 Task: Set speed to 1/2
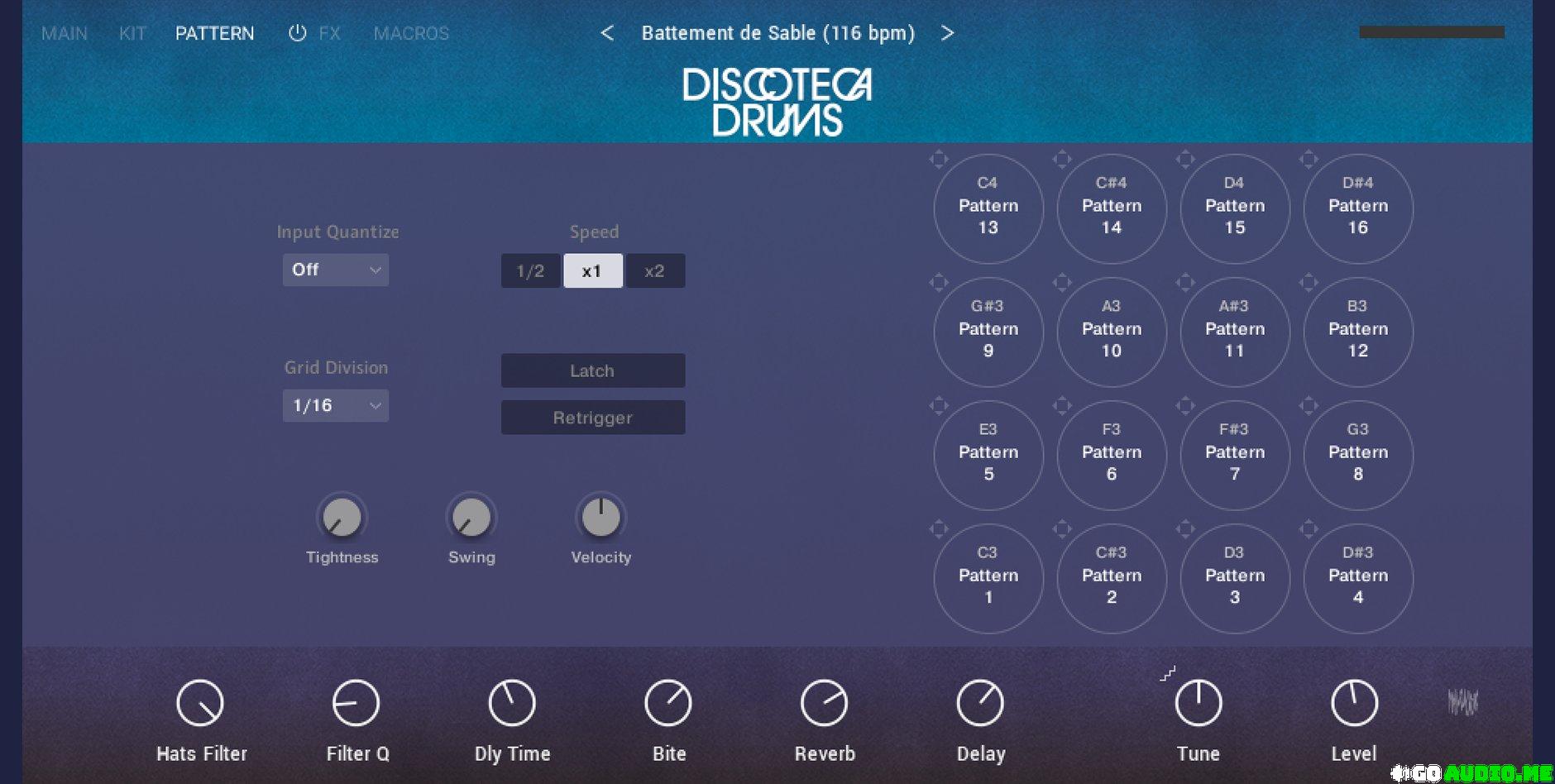pos(530,271)
